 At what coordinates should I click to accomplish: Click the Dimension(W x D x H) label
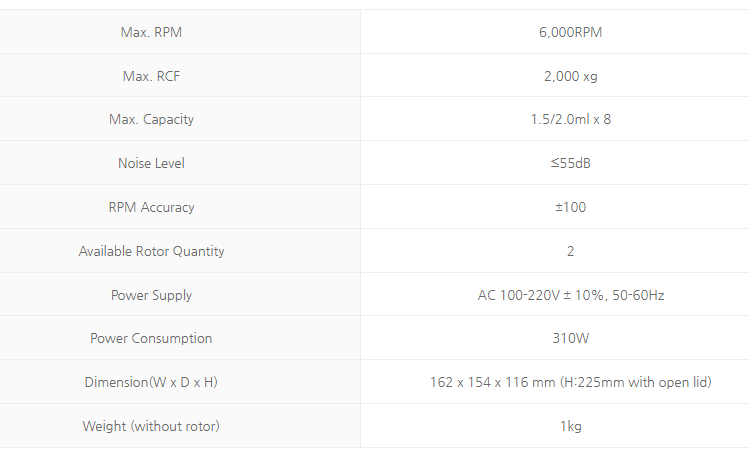151,382
